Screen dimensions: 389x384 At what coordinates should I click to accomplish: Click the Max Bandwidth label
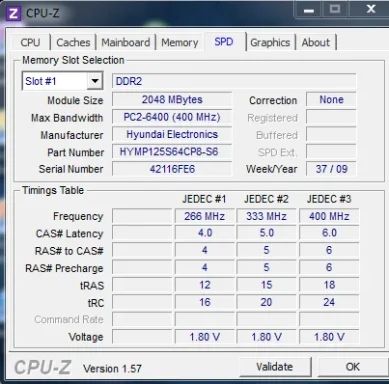coord(67,118)
